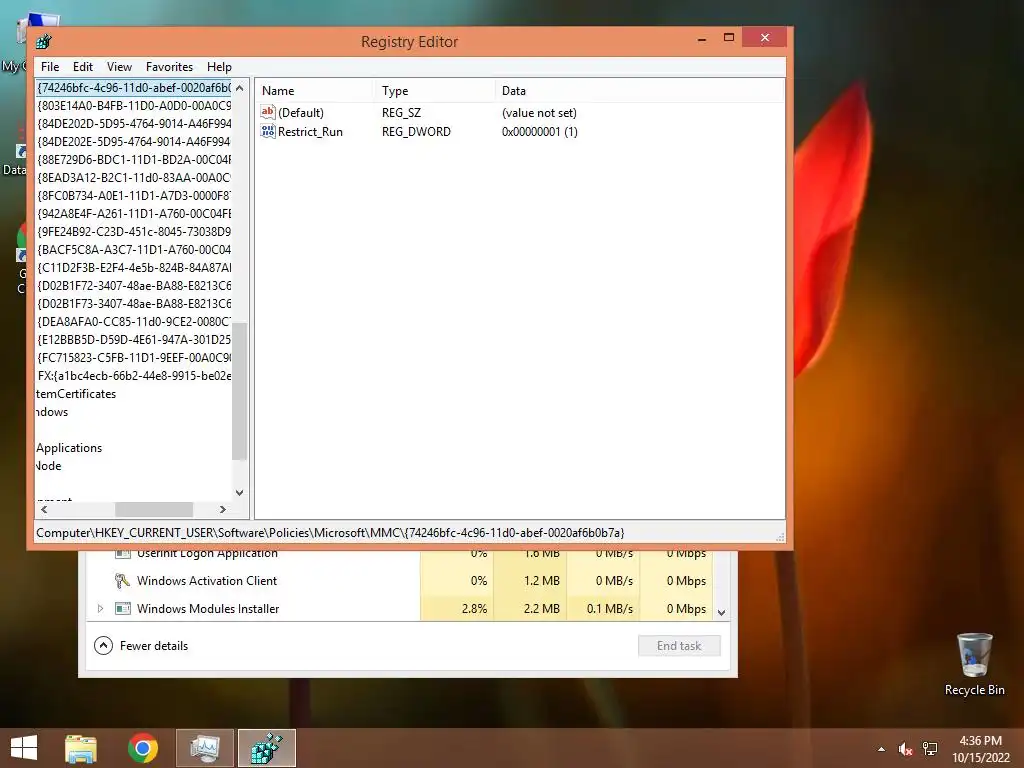
Task: Select the {84DE202D-5D95-4764 tree key
Action: pyautogui.click(x=134, y=123)
